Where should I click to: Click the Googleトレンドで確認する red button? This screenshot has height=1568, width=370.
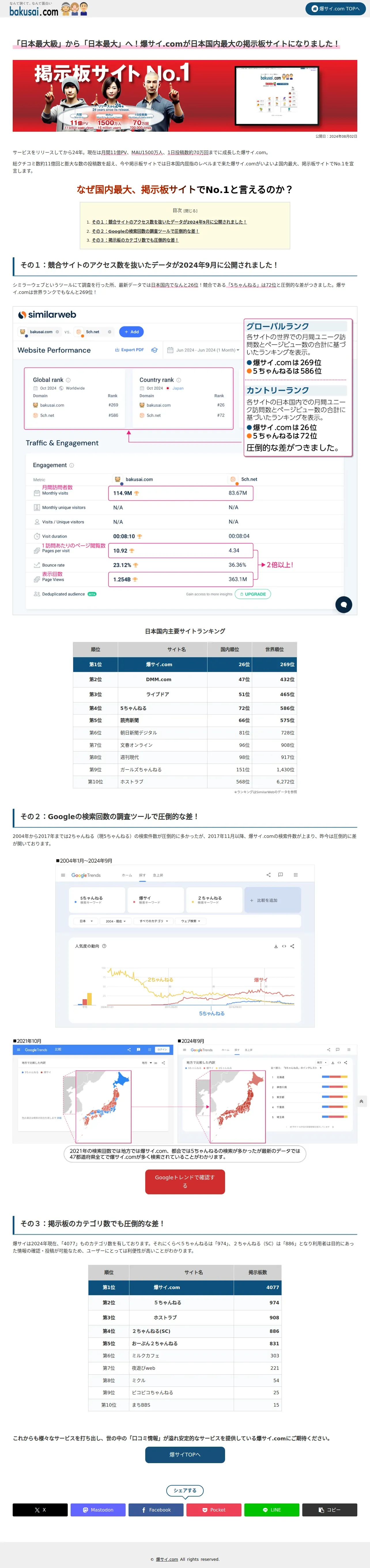pos(185,1182)
